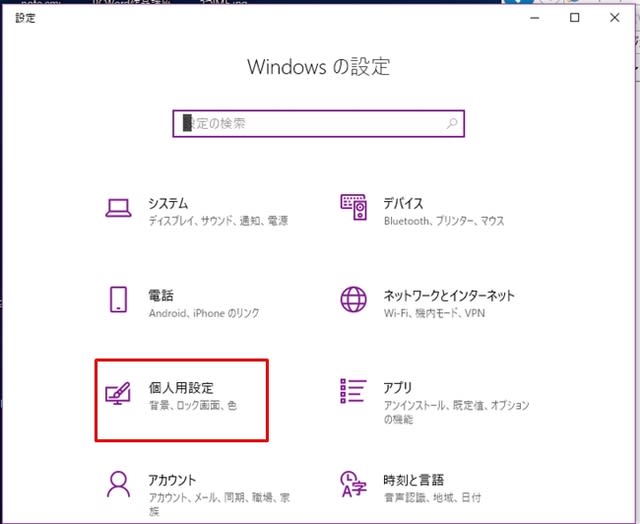640x524 pixels.
Task: Click the ディスプレイ、サウンド、通知、電源 description
Action: tap(218, 221)
